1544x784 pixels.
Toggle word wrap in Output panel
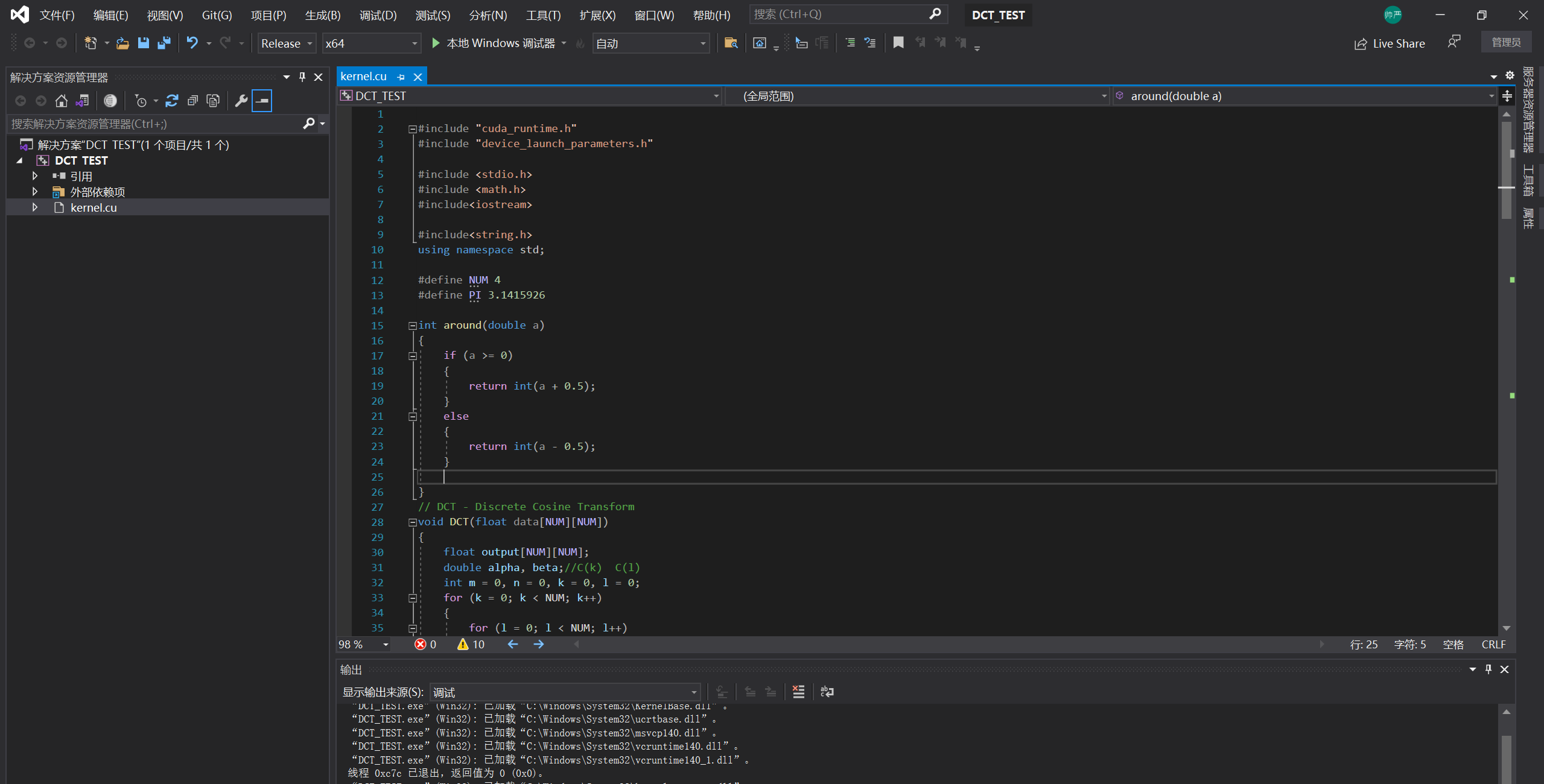[827, 692]
